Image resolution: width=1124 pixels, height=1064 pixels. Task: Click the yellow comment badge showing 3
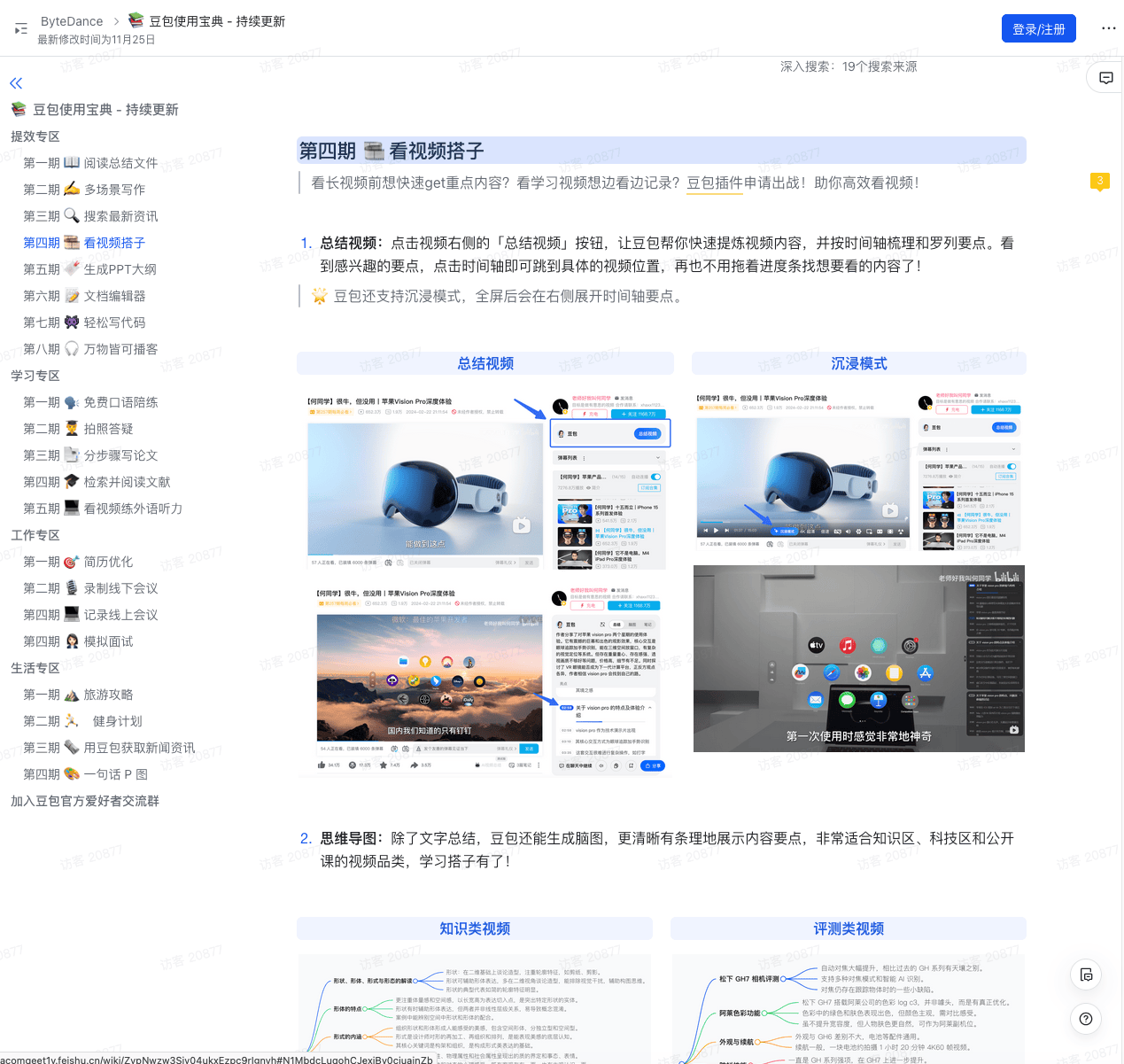[1099, 182]
